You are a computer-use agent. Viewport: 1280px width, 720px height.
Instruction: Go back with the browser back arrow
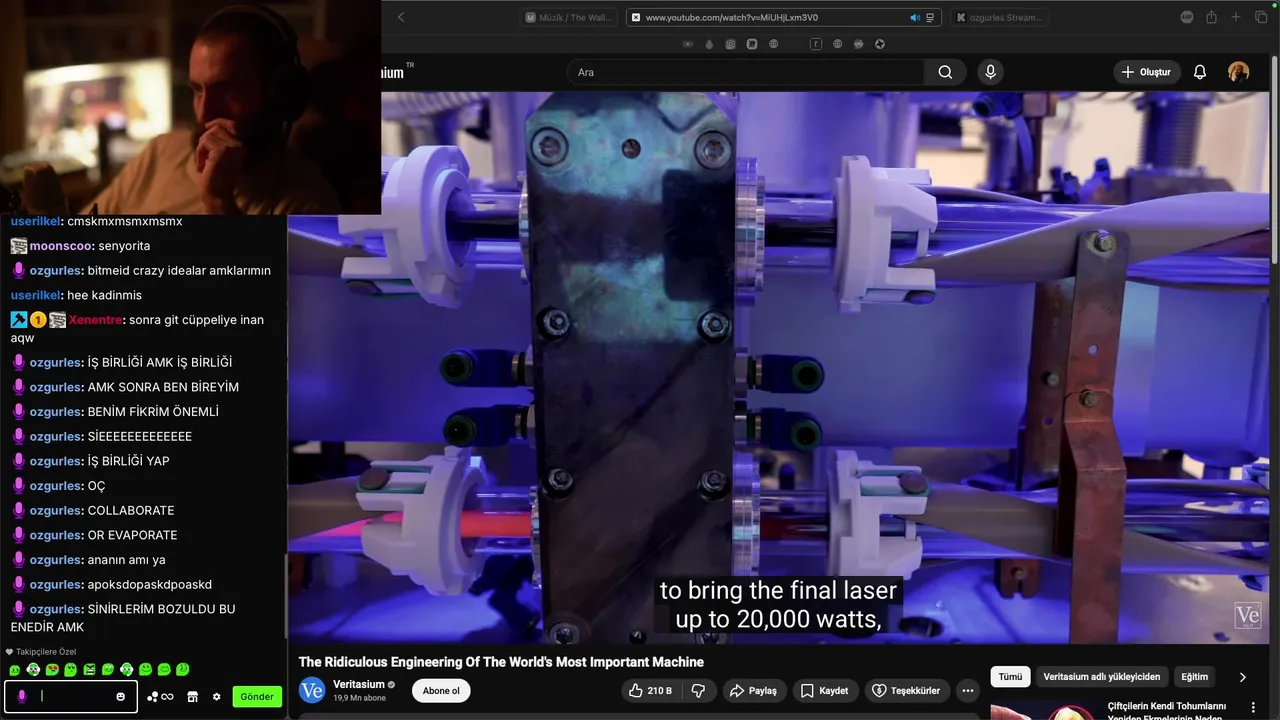[x=401, y=17]
